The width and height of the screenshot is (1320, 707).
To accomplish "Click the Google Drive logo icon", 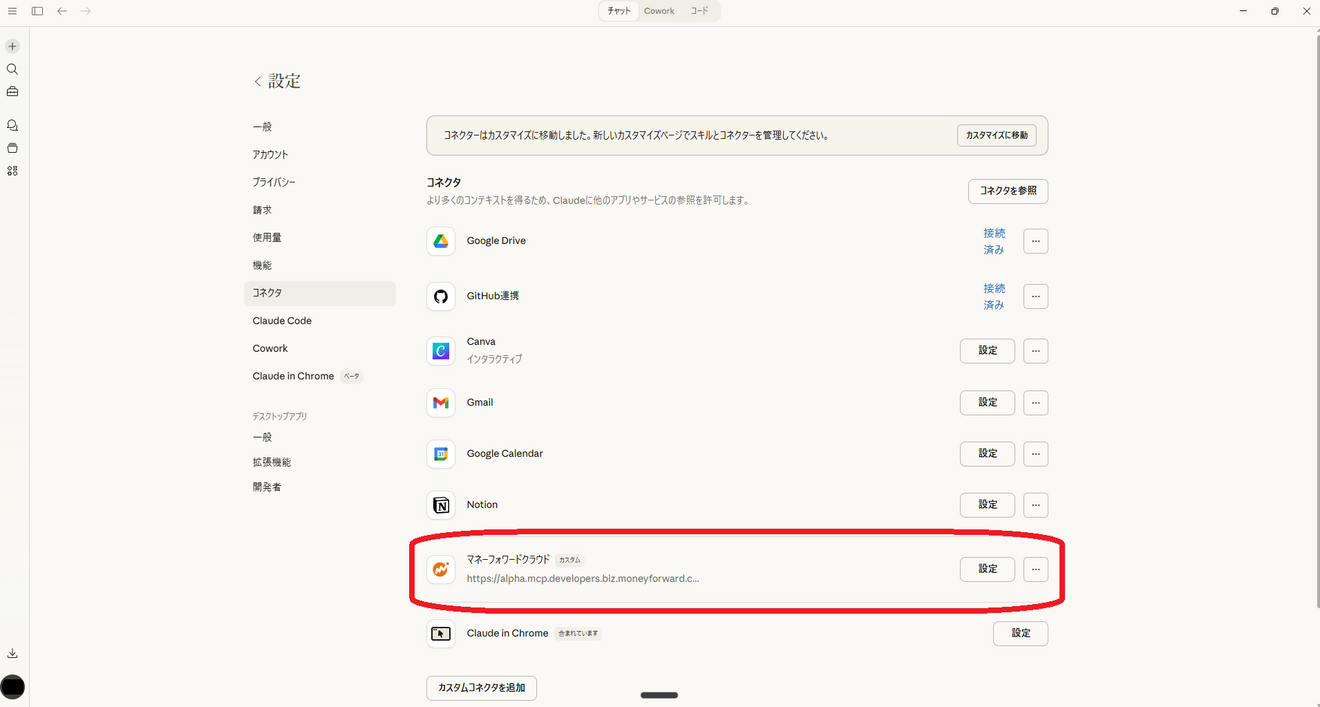I will pos(441,241).
